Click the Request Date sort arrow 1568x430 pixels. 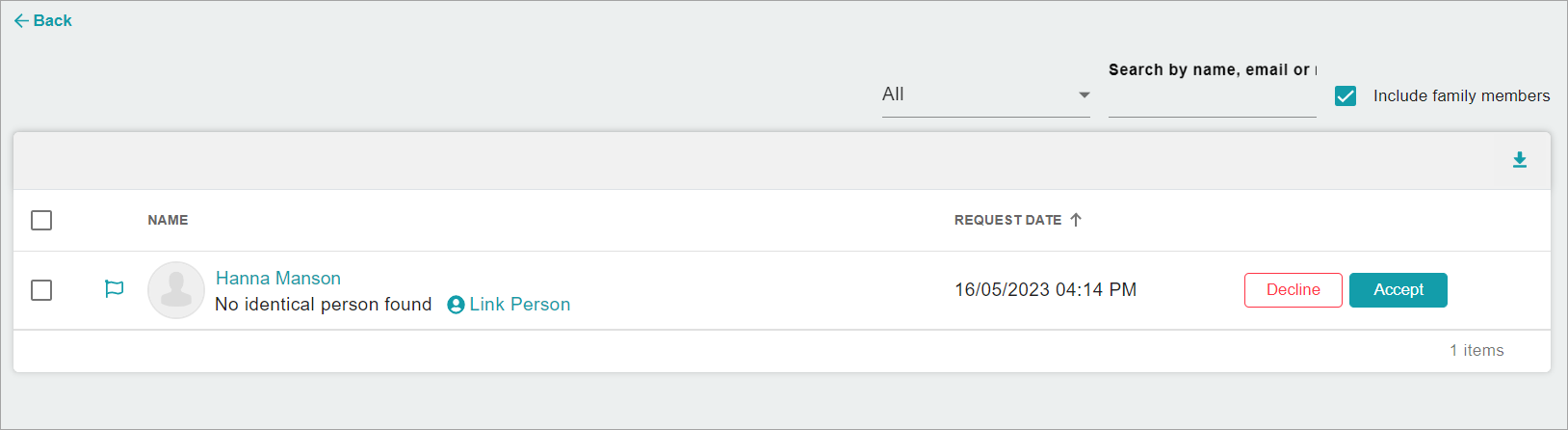tap(1076, 220)
